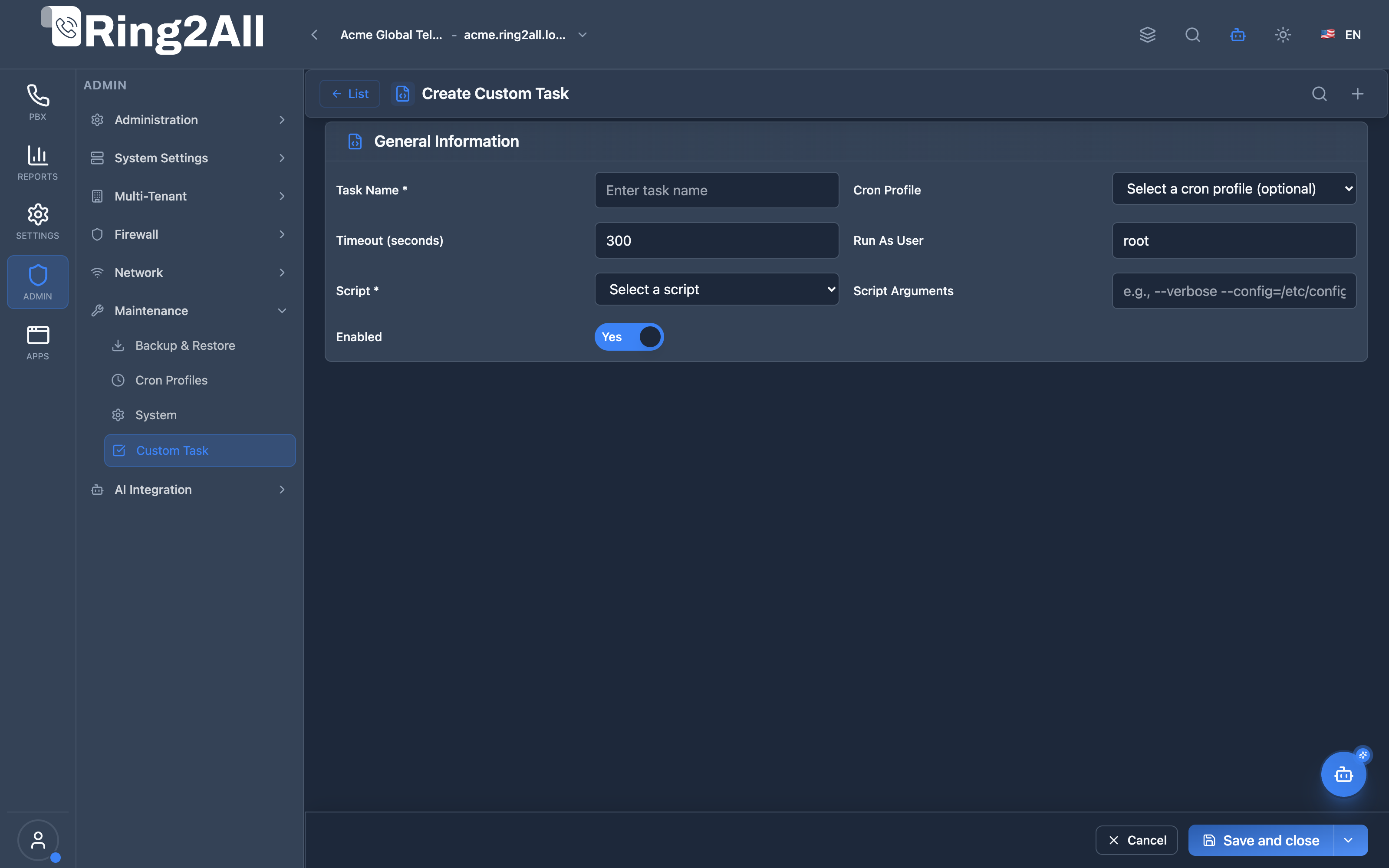
Task: Collapse the Maintenance menu
Action: coord(189,311)
